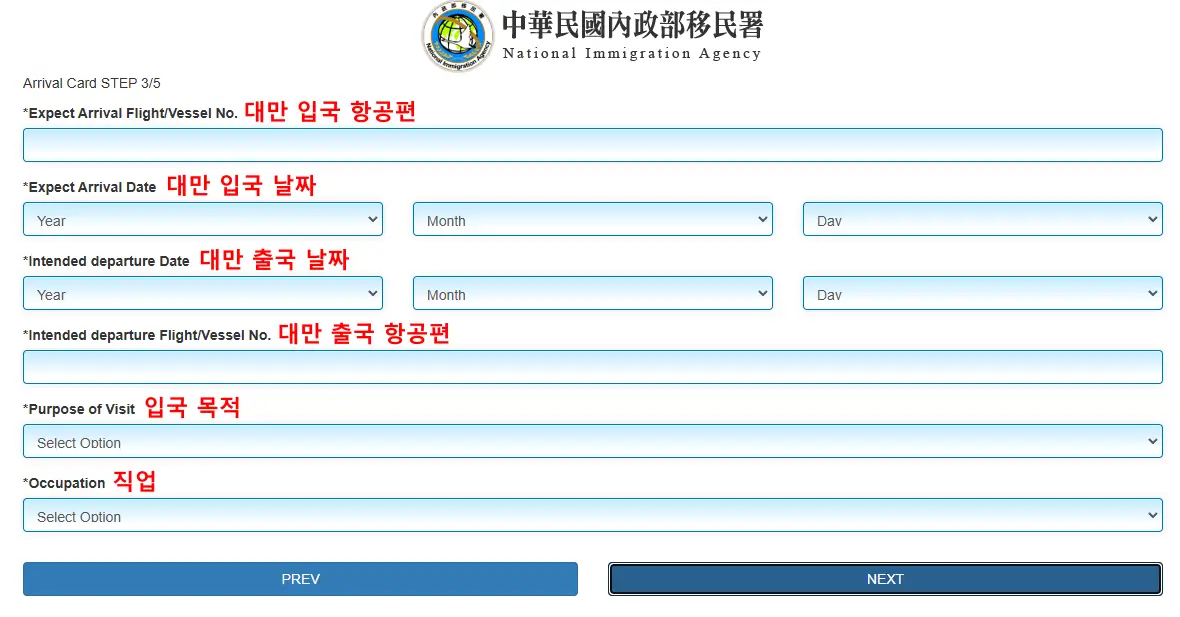
Task: Open the Expect Arrival Date Month dropdown
Action: click(x=592, y=219)
